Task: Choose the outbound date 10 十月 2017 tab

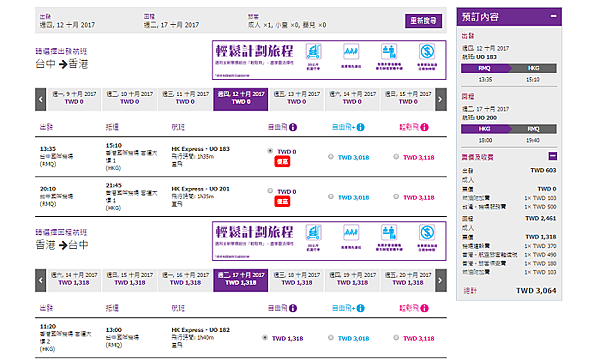Action: coord(130,99)
